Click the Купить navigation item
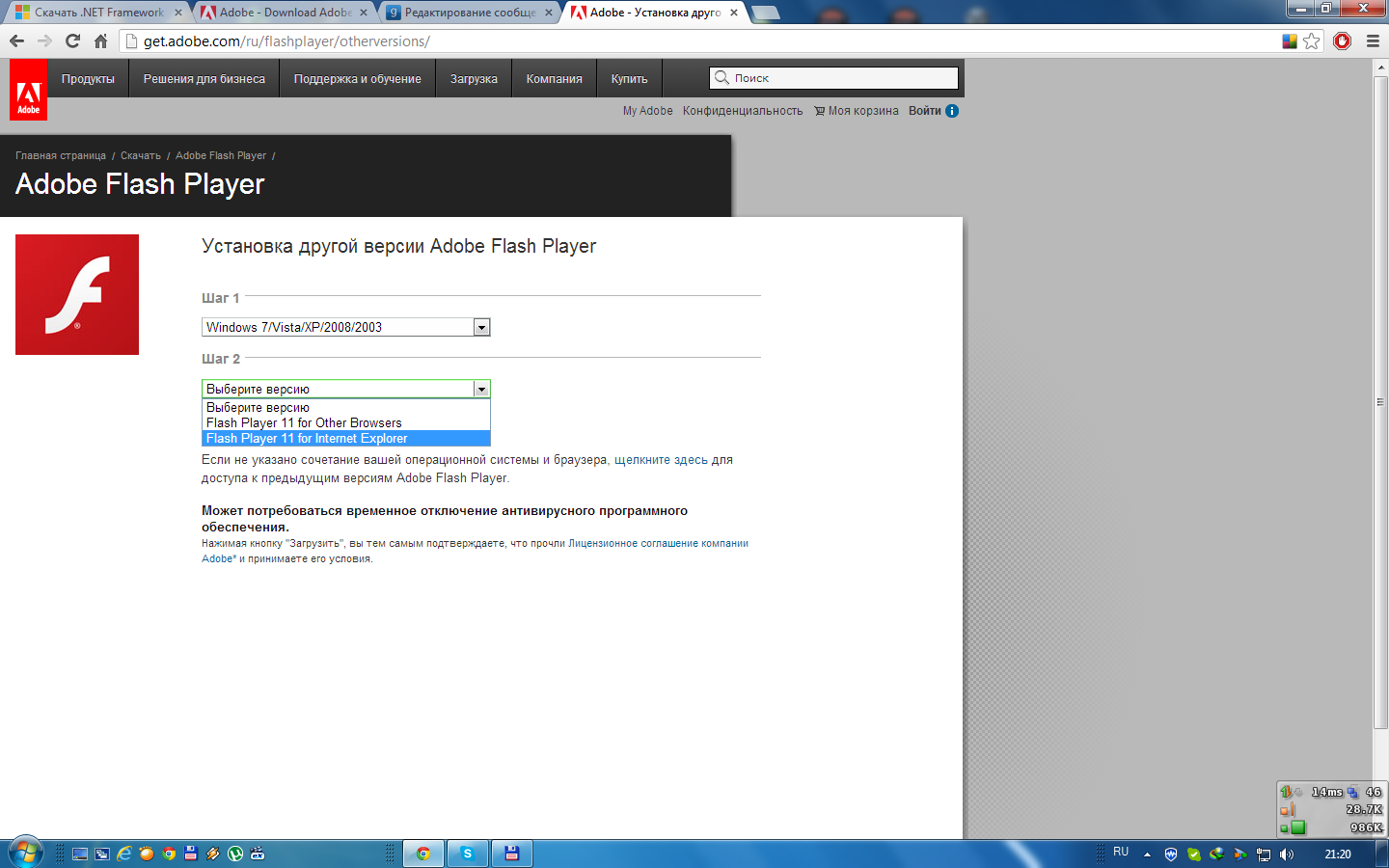1389x868 pixels. (629, 79)
